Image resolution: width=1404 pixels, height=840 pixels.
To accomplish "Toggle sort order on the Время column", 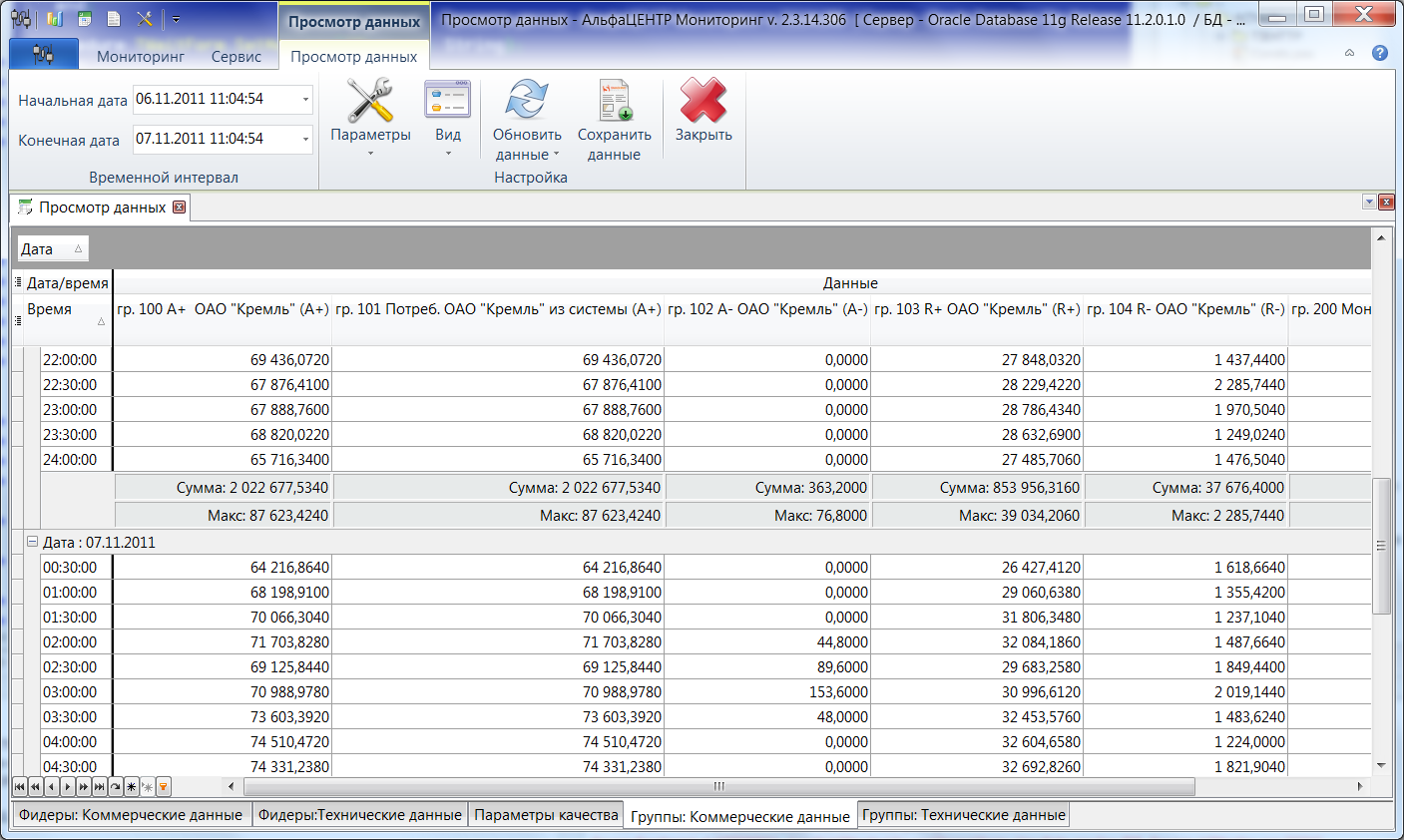I will pos(60,314).
